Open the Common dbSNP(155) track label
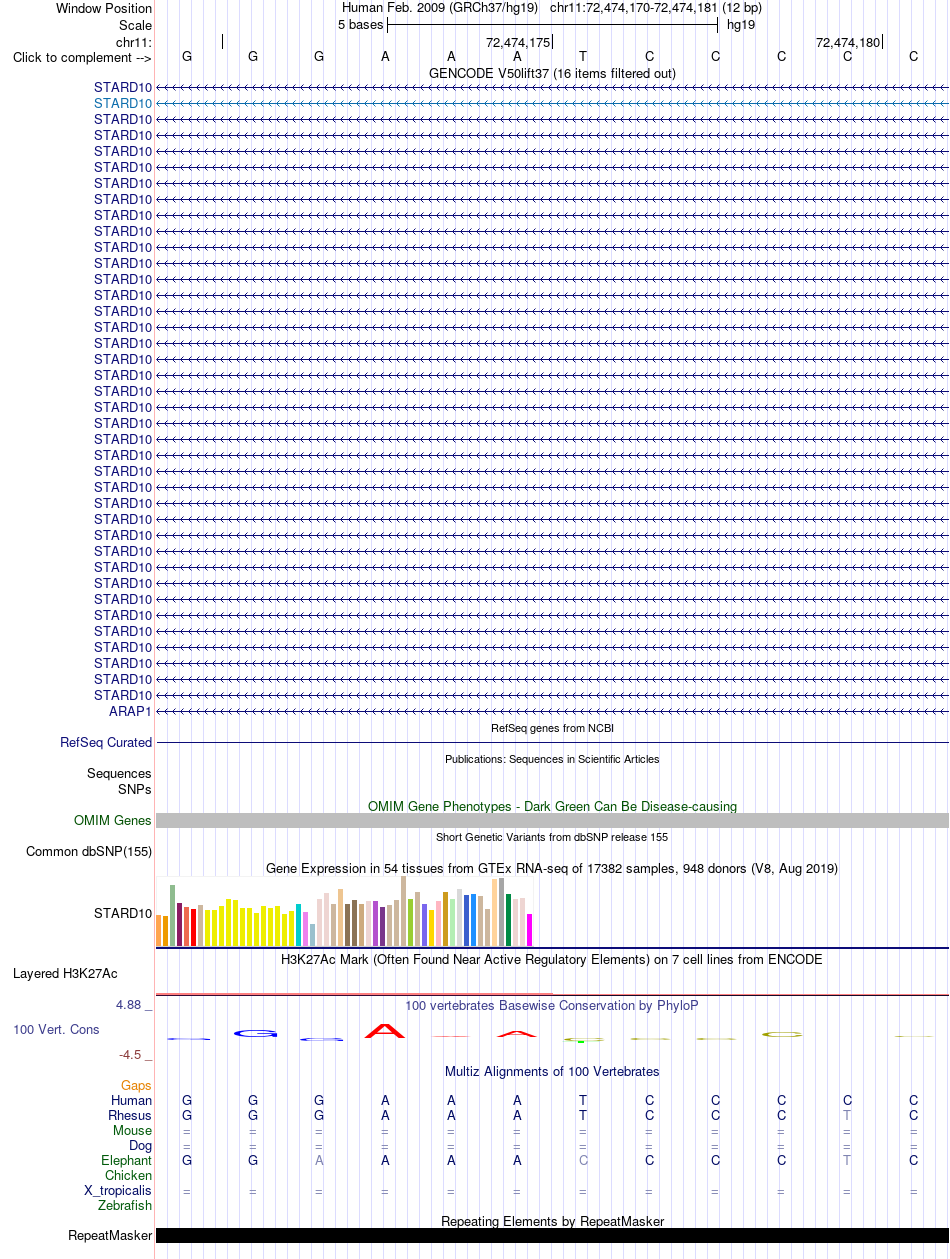950x1259 pixels. pyautogui.click(x=89, y=852)
